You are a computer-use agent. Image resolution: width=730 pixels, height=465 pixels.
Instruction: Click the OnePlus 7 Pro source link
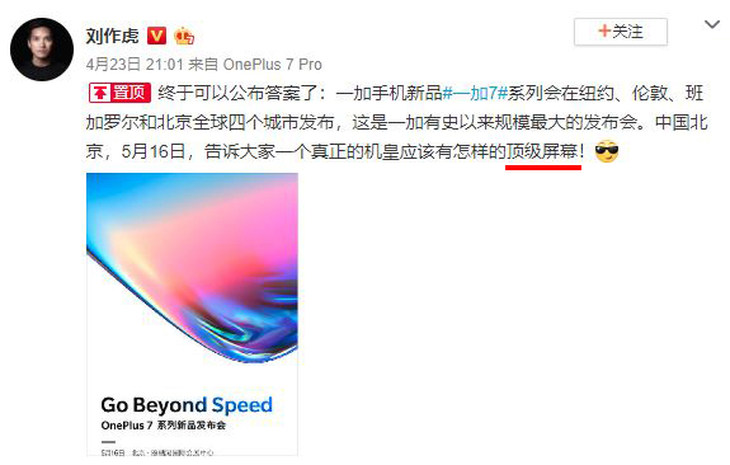click(x=272, y=64)
